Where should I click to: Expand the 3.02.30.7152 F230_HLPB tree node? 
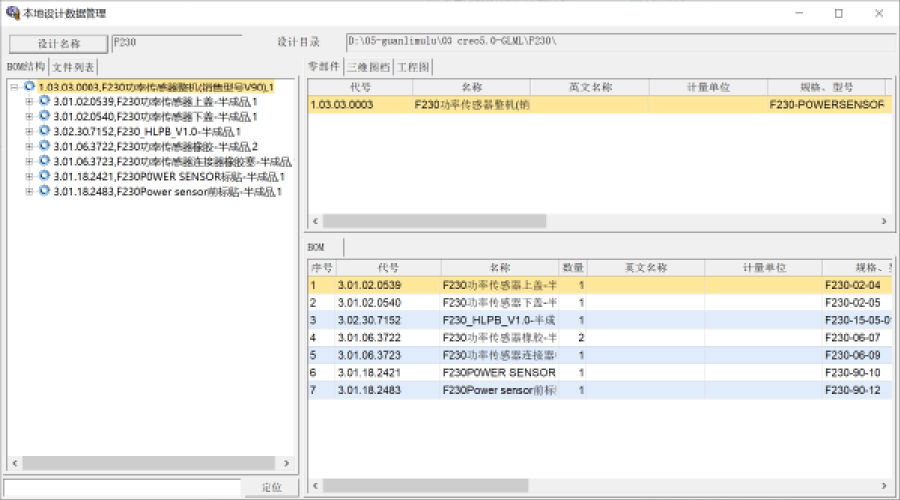point(29,132)
